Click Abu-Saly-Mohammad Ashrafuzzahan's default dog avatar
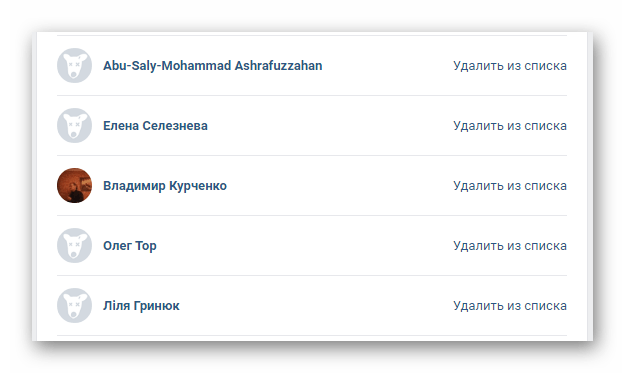 click(x=75, y=65)
